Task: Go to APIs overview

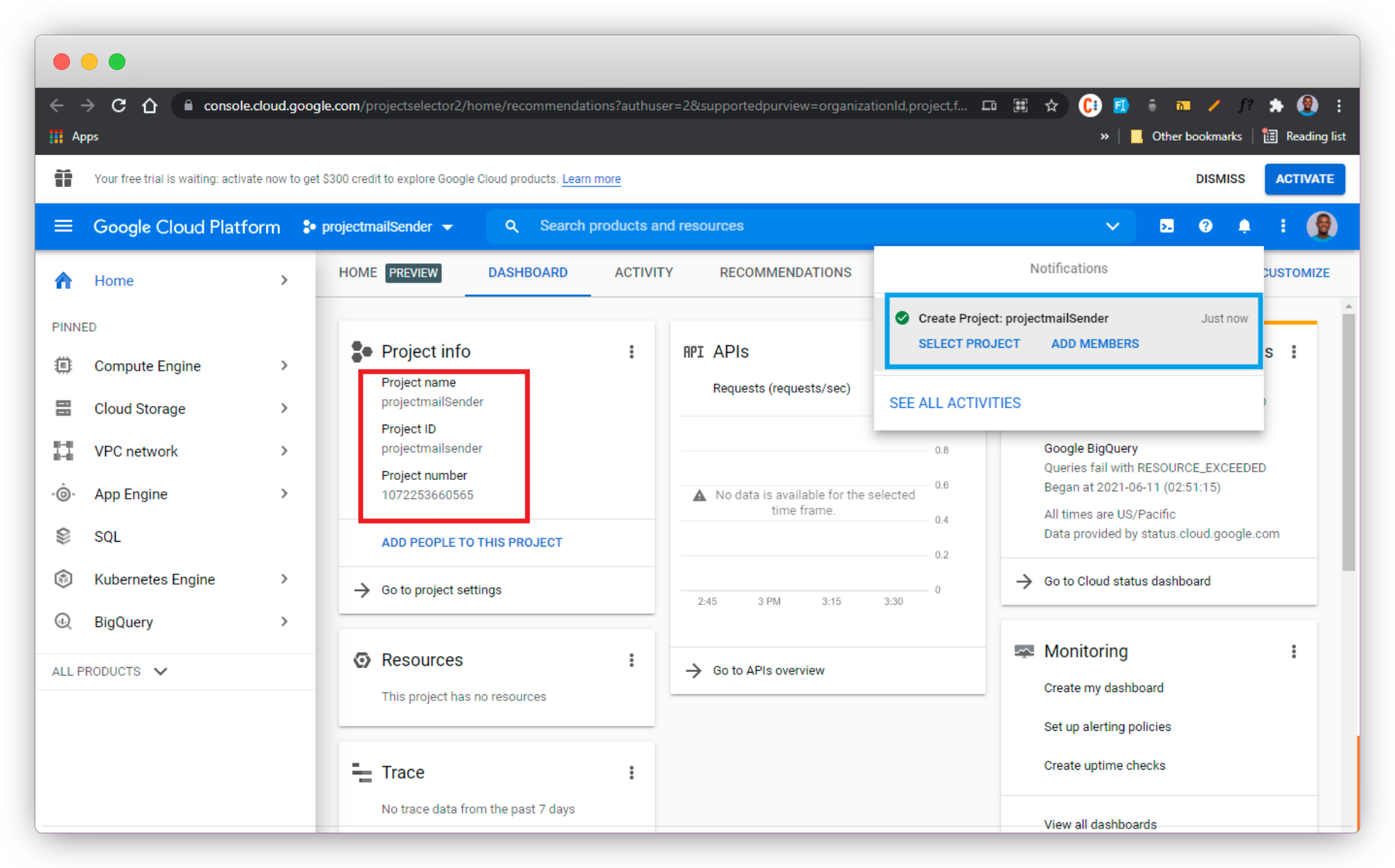Action: pos(768,671)
